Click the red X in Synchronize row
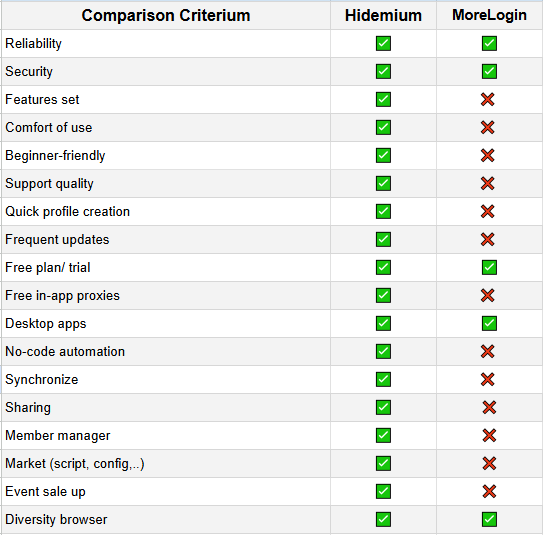This screenshot has width=543, height=535. click(487, 380)
